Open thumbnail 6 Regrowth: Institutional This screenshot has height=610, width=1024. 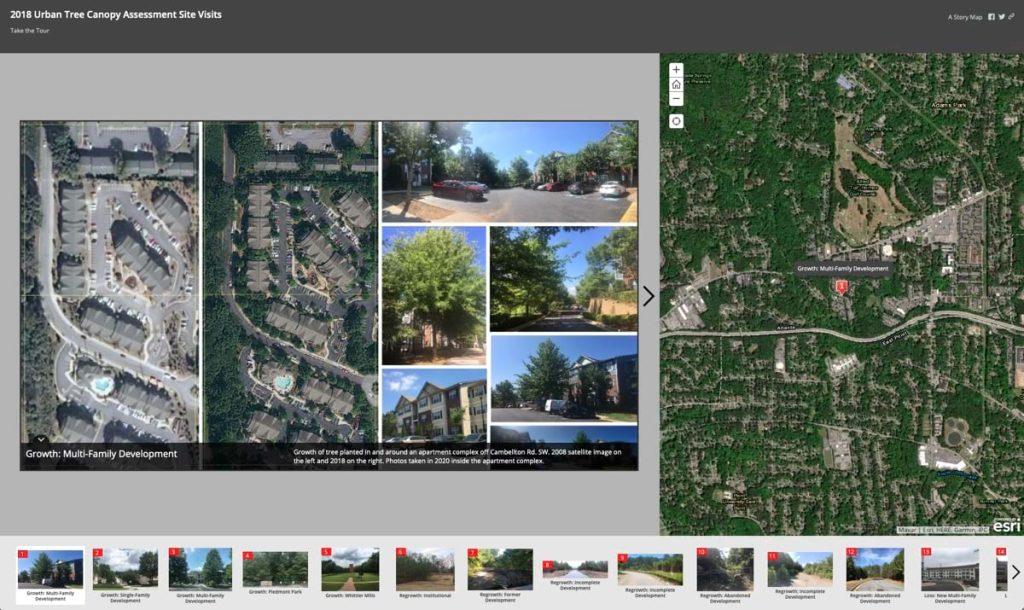(x=425, y=573)
